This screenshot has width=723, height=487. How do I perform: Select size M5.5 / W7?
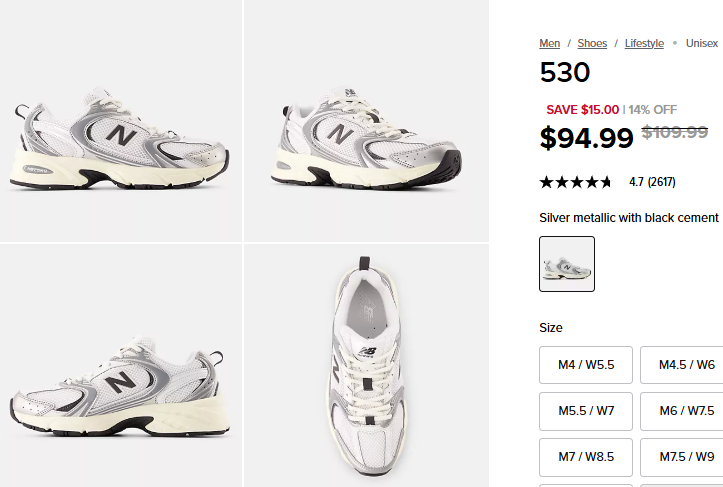click(586, 411)
